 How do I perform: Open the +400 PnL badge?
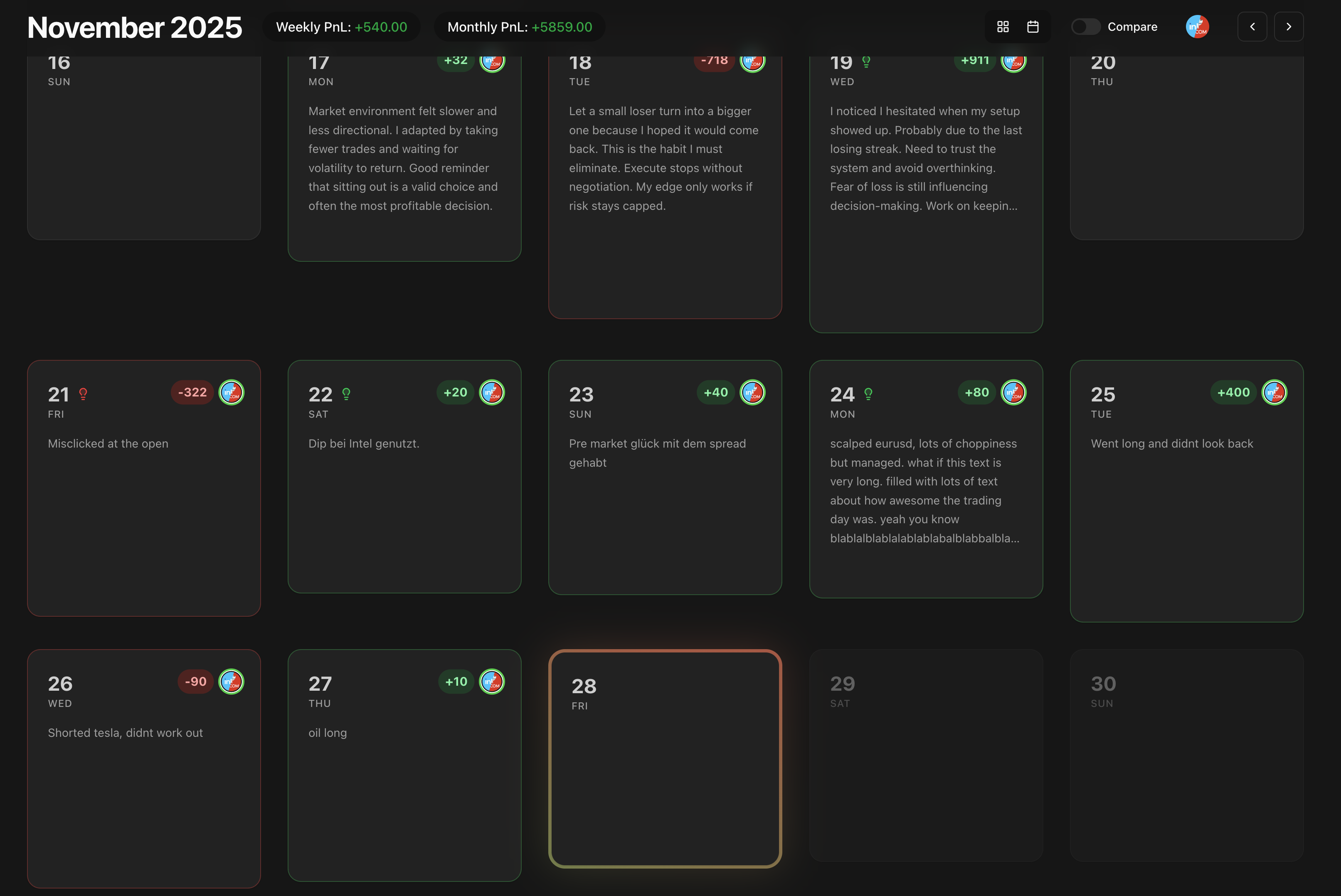[1233, 393]
